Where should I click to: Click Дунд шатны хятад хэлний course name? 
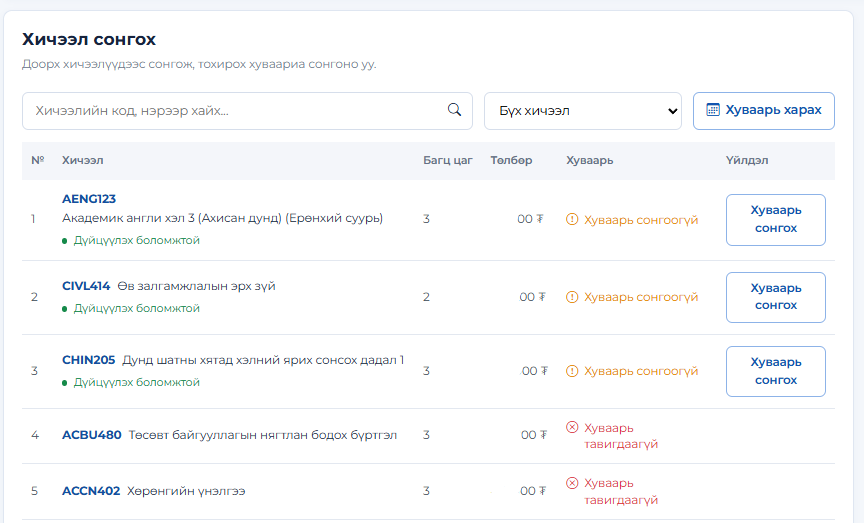click(x=263, y=360)
